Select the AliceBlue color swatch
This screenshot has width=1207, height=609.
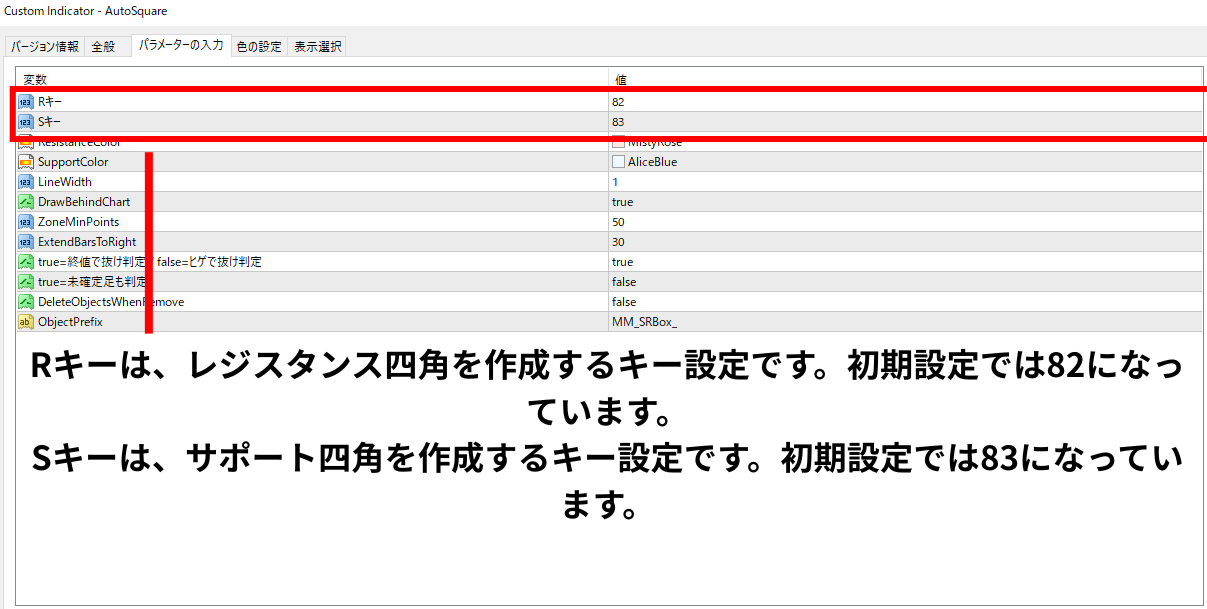tap(618, 162)
